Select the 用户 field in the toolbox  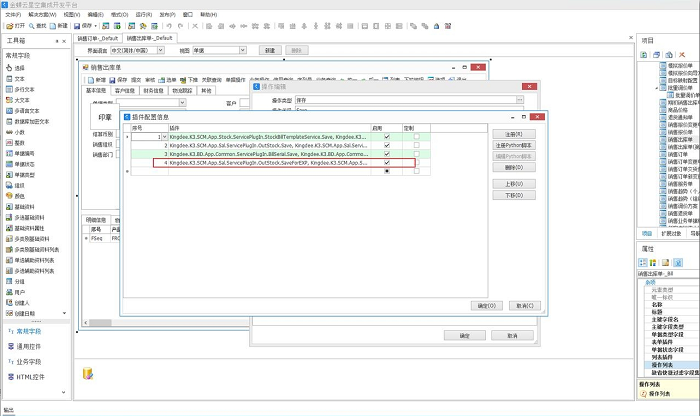[x=20, y=291]
